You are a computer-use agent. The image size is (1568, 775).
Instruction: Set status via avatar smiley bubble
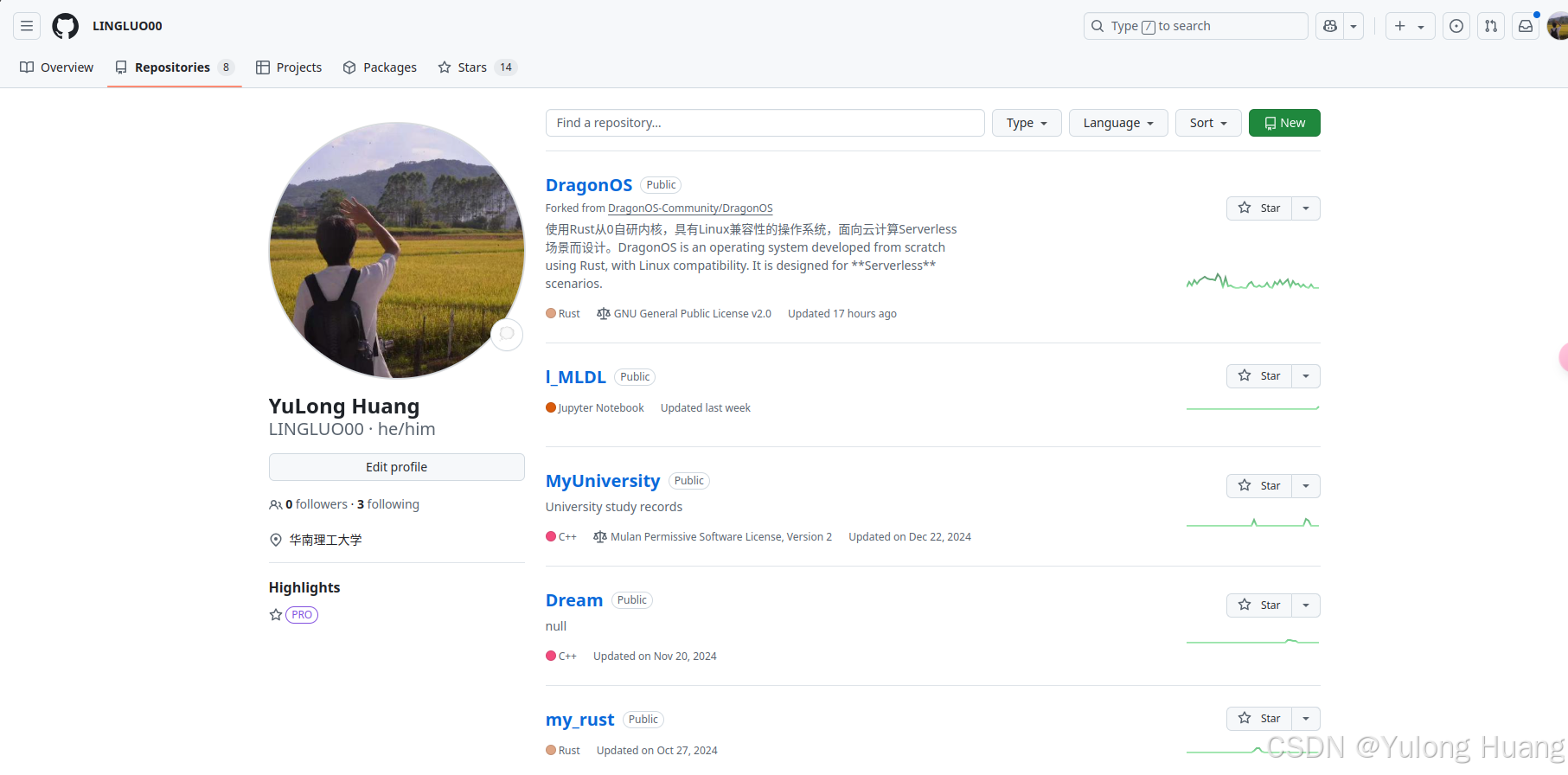pyautogui.click(x=507, y=334)
